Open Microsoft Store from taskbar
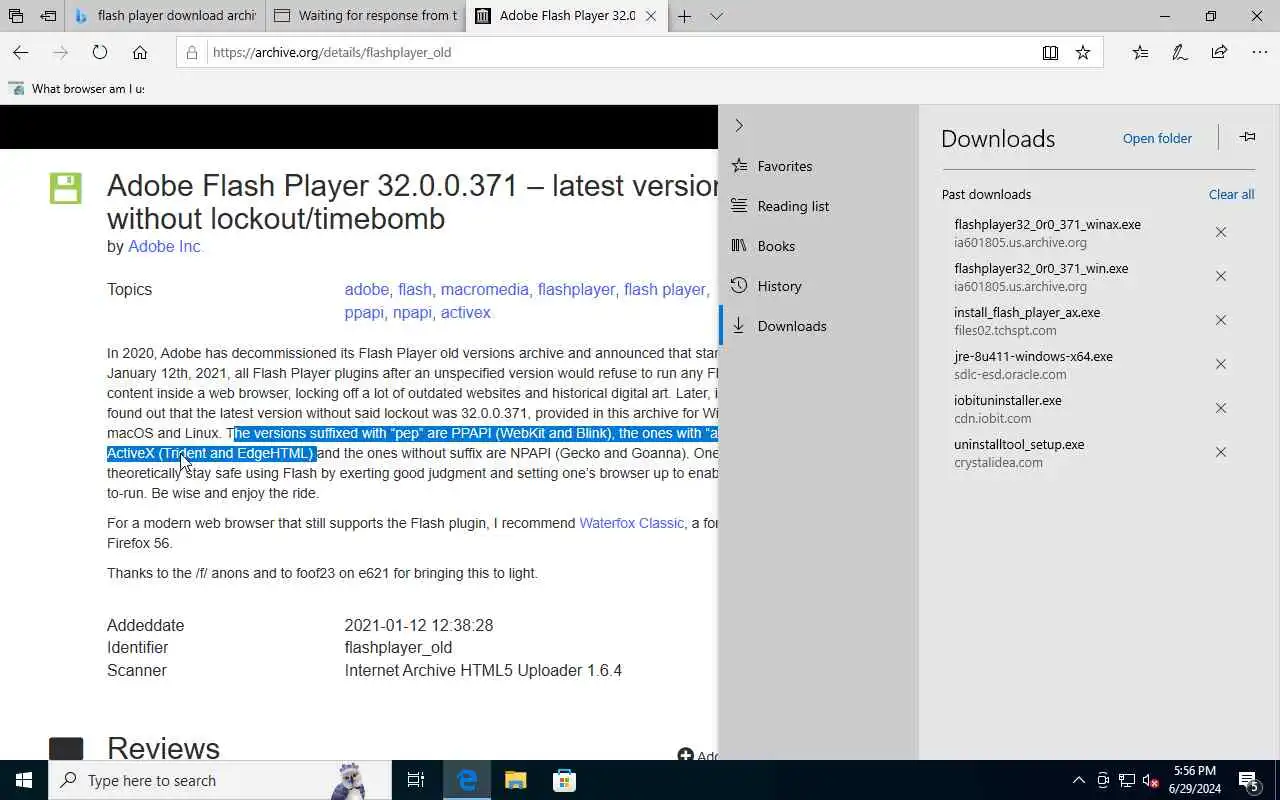The image size is (1280, 800). 564,780
